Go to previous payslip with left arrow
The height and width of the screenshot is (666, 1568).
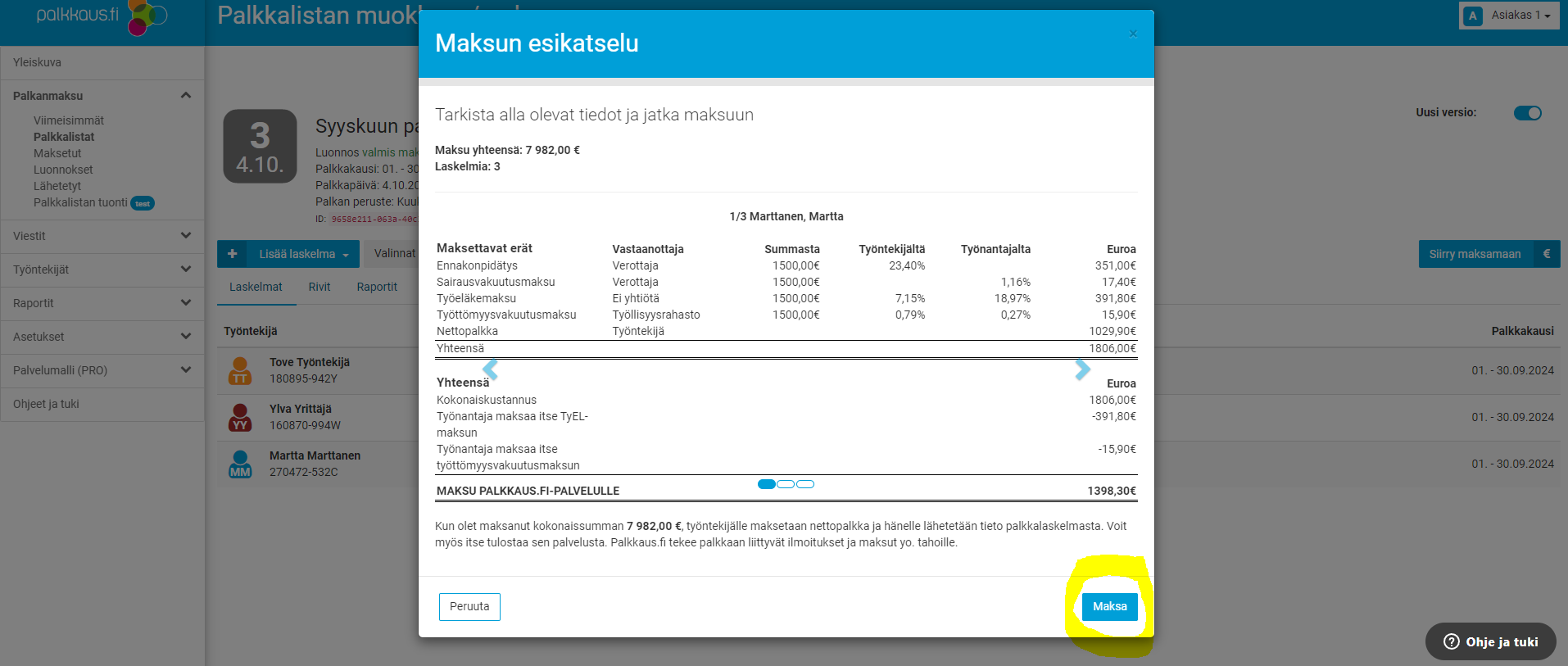[x=490, y=369]
